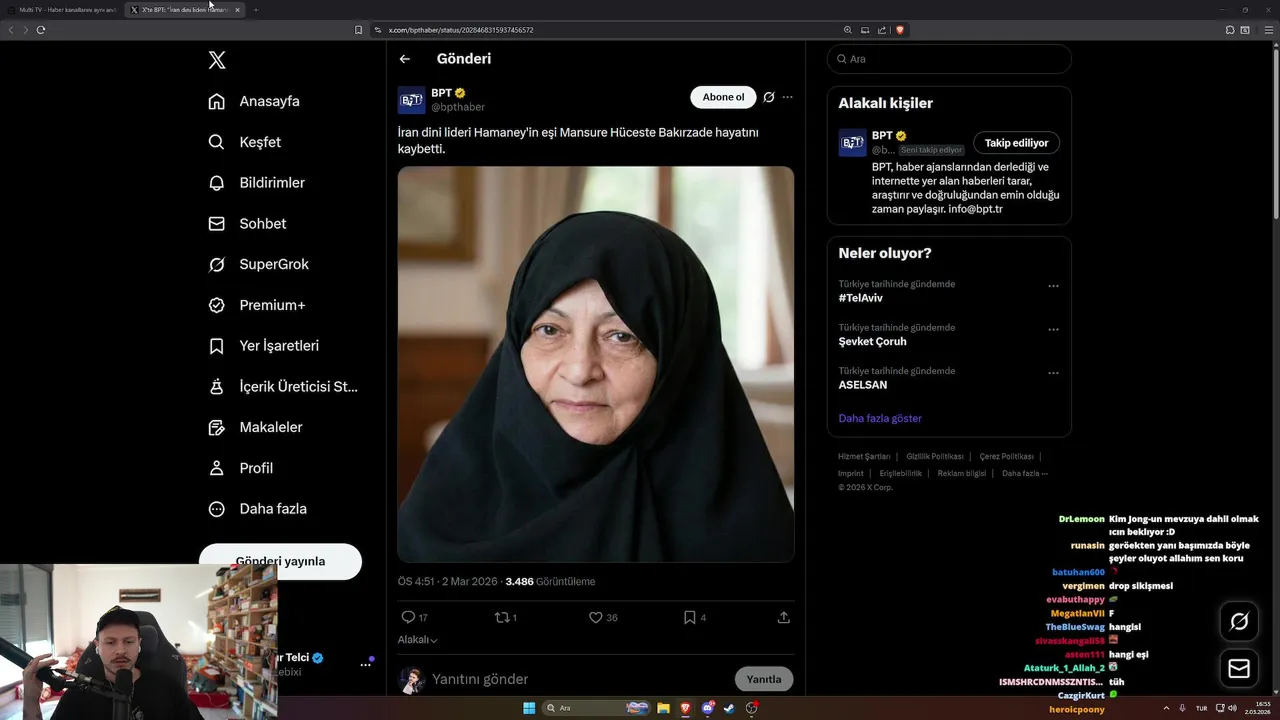The image size is (1280, 720).
Task: Open @bpthaber handle link
Action: [458, 107]
